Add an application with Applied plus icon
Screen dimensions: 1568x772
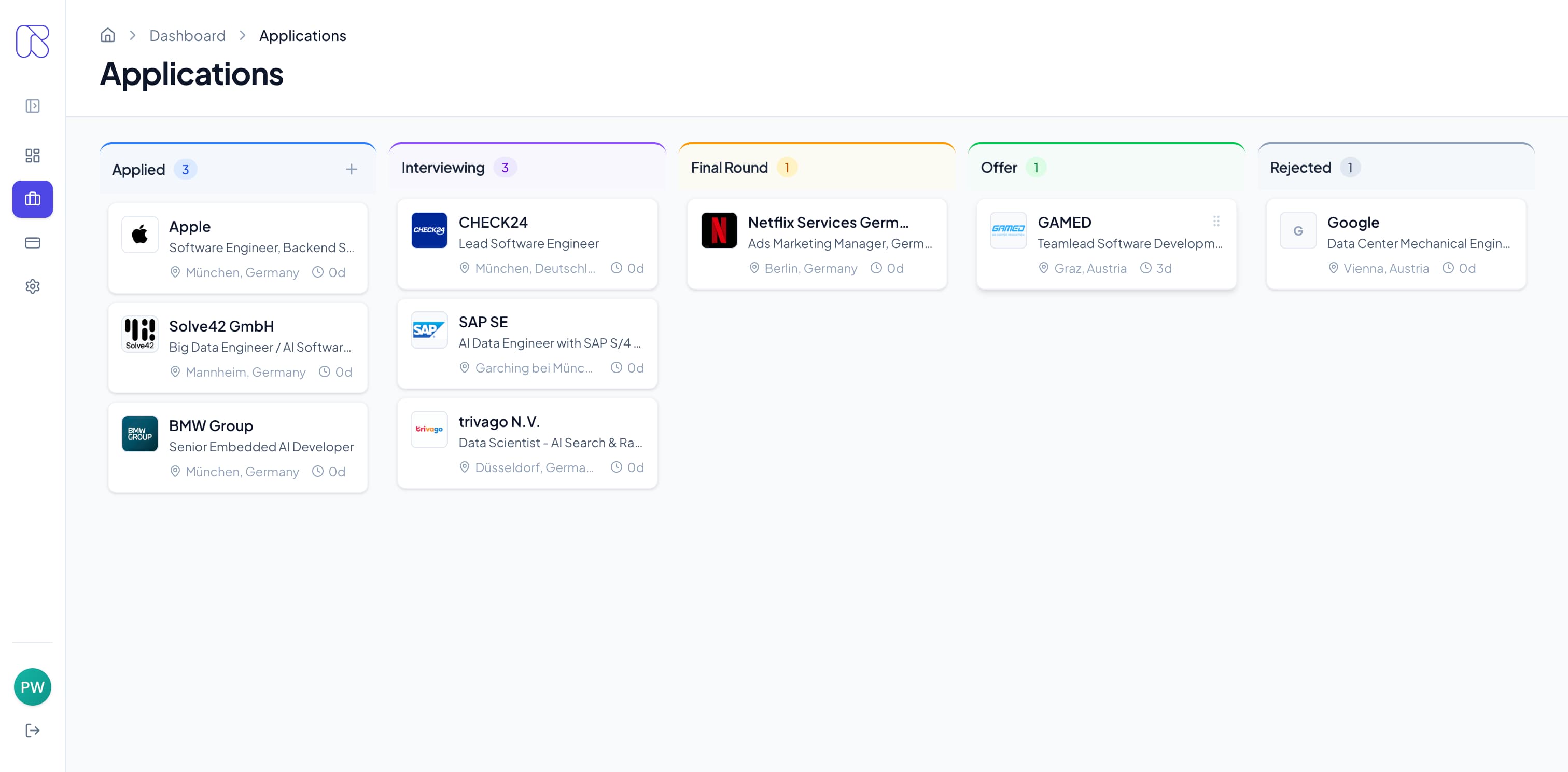tap(351, 169)
